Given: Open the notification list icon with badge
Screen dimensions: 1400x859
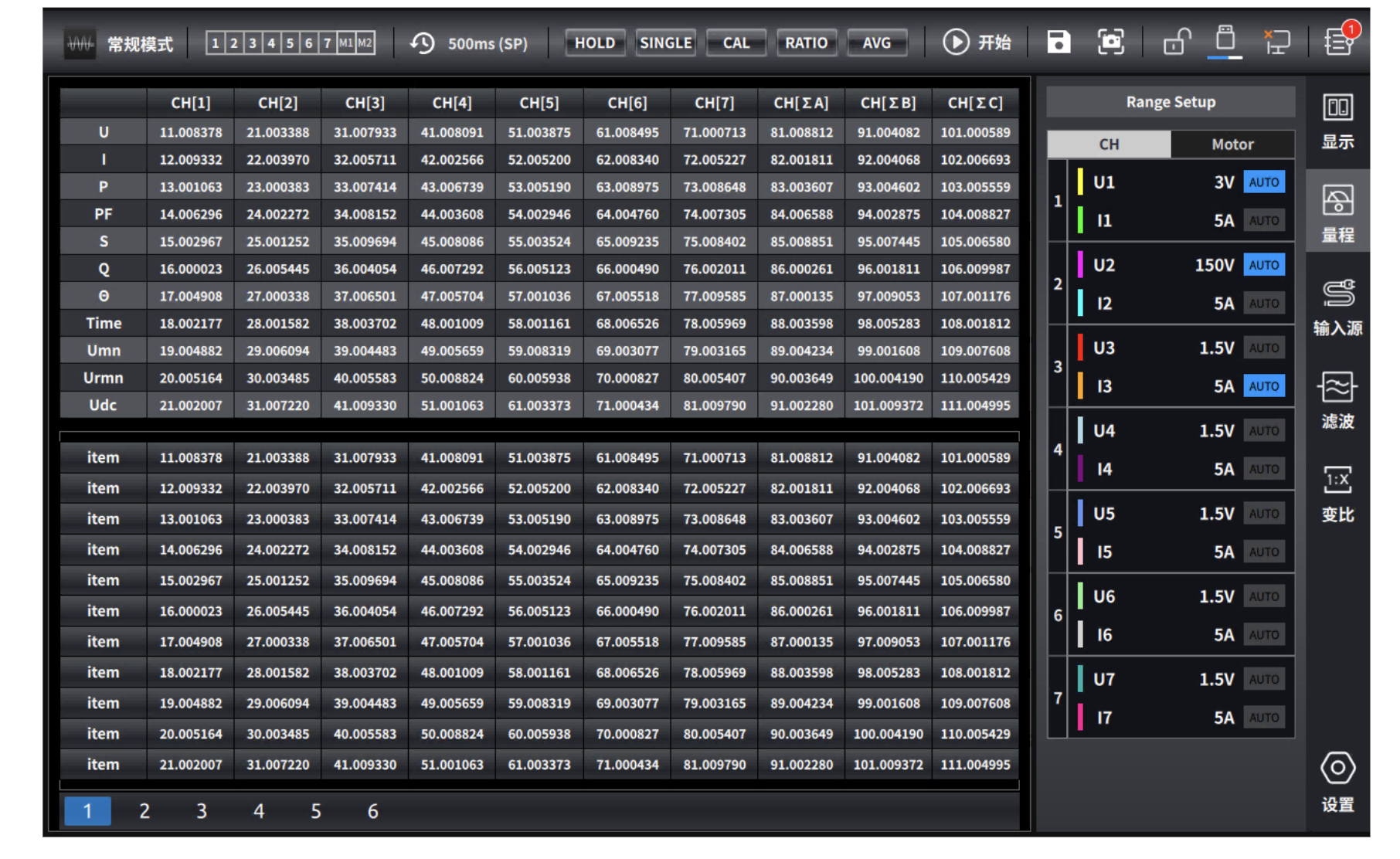Looking at the screenshot, I should [1340, 40].
